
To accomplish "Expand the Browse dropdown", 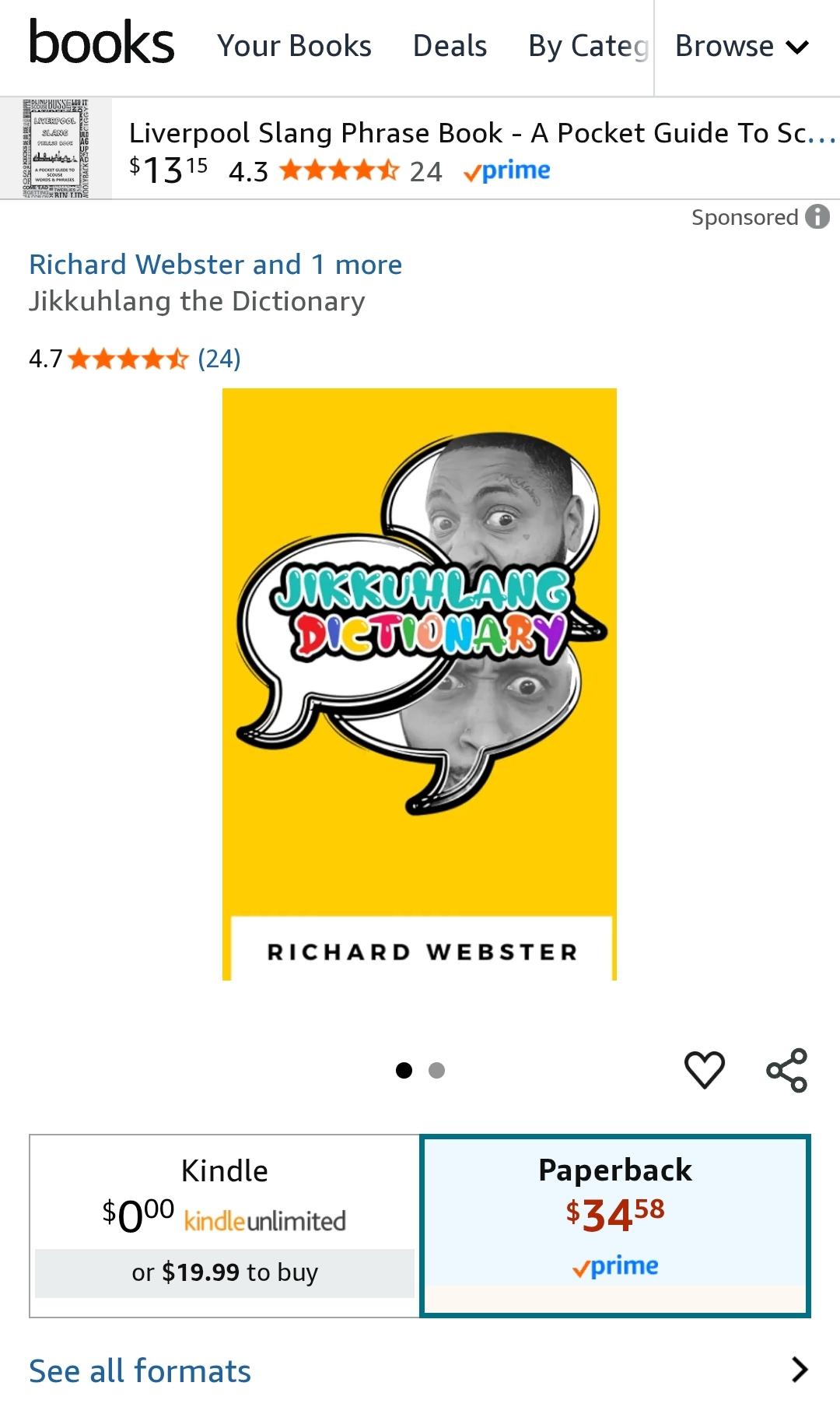I will click(x=742, y=47).
